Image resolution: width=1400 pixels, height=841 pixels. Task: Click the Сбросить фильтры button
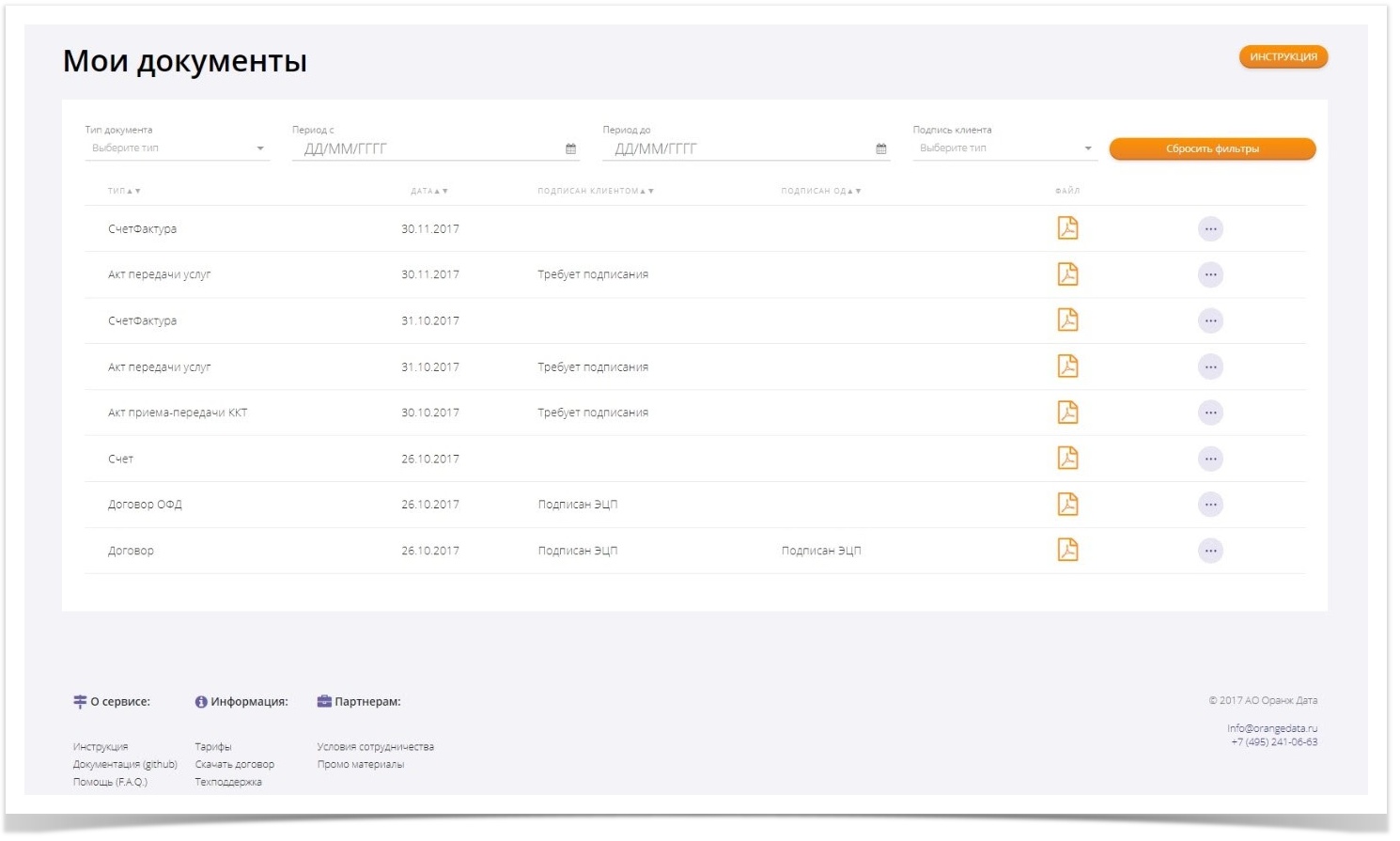pos(1212,148)
